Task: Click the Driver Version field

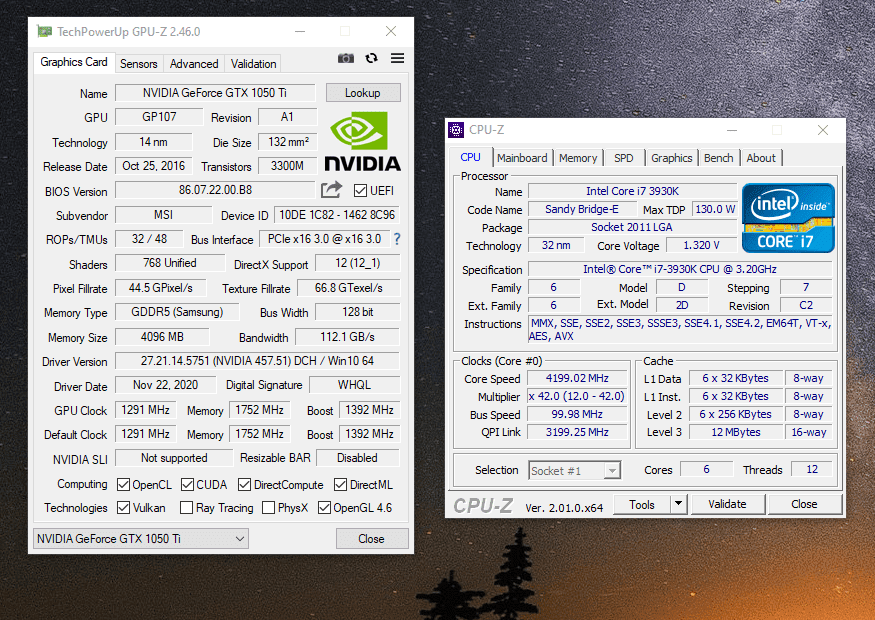Action: point(257,361)
